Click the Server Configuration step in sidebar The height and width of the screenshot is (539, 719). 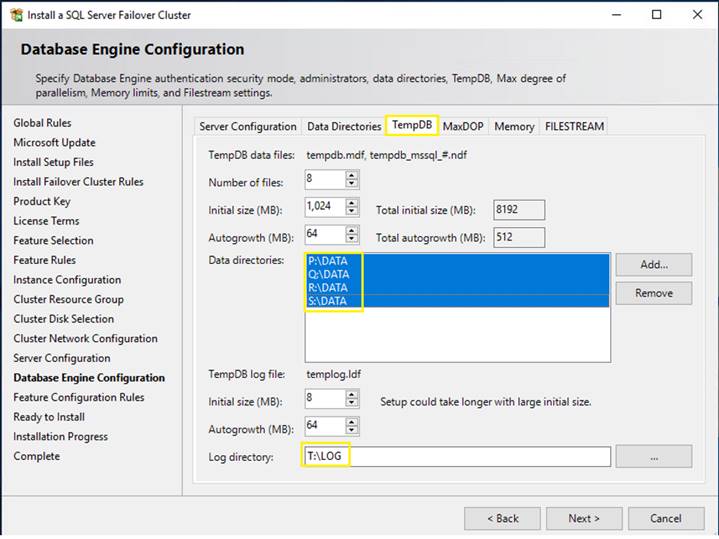pos(62,358)
